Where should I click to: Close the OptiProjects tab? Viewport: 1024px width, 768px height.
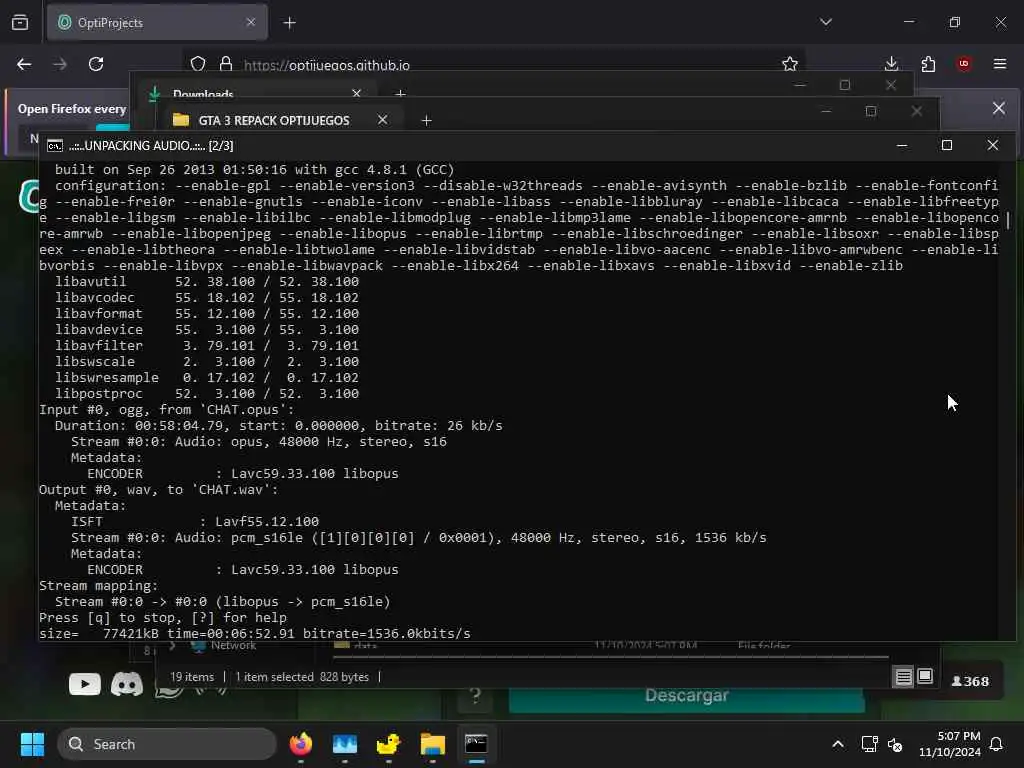pyautogui.click(x=251, y=22)
